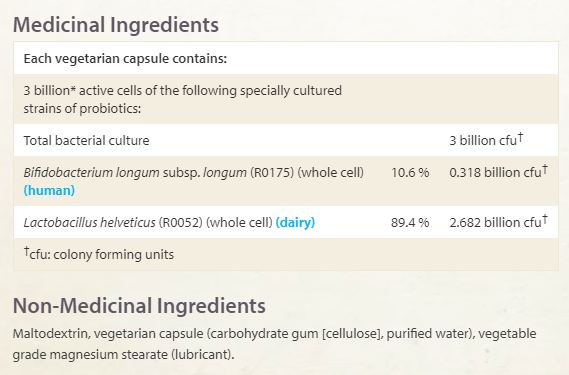Click the (R0175) strain code
Screen dimensions: 569x375
point(272,172)
